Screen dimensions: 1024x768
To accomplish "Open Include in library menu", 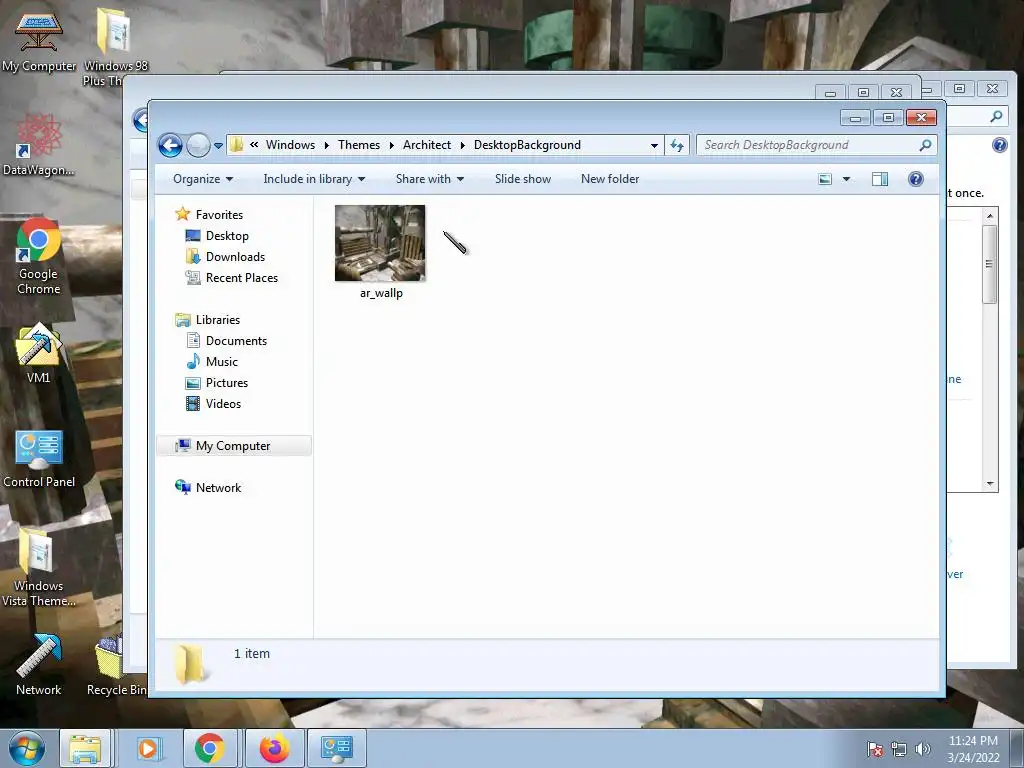I will tap(314, 179).
